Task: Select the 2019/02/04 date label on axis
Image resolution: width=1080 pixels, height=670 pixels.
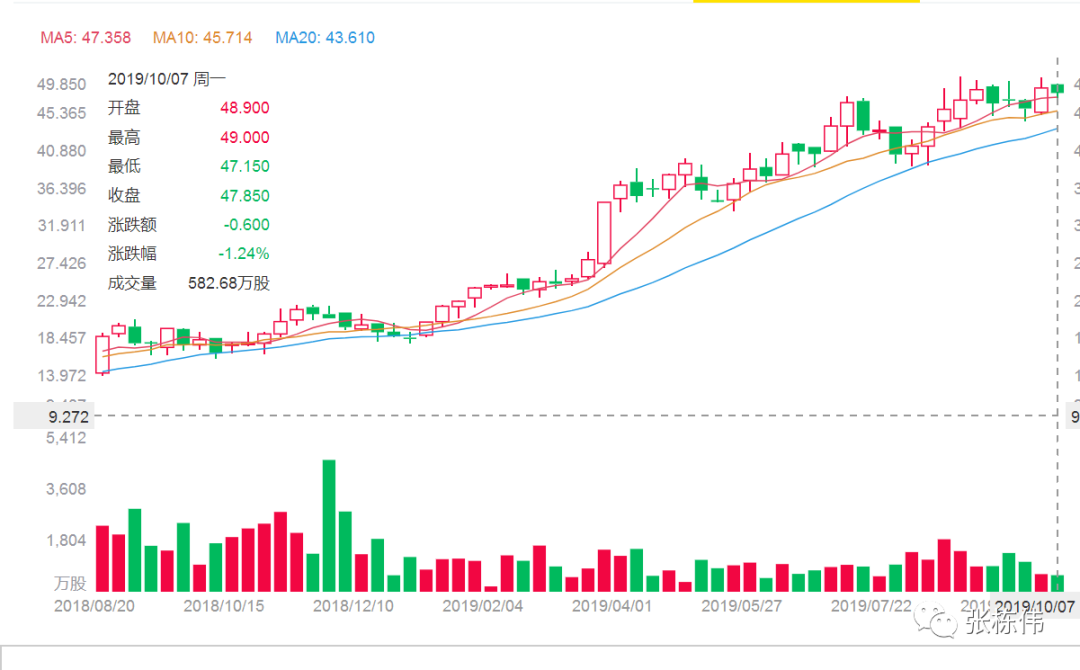Action: pyautogui.click(x=483, y=606)
